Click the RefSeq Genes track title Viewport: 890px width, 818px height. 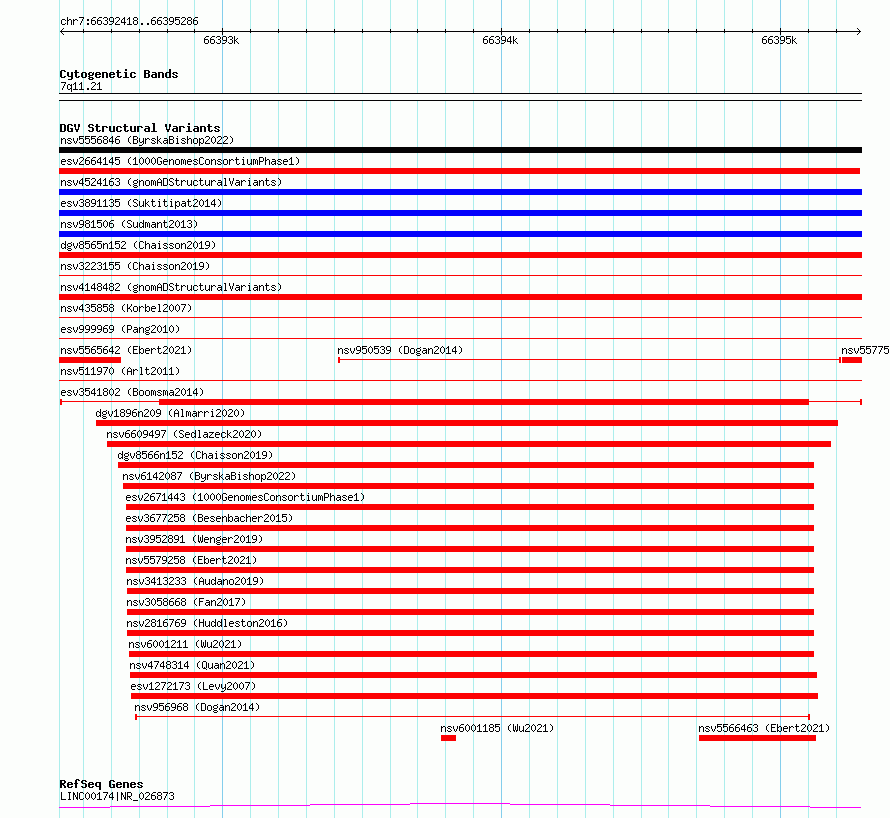101,785
